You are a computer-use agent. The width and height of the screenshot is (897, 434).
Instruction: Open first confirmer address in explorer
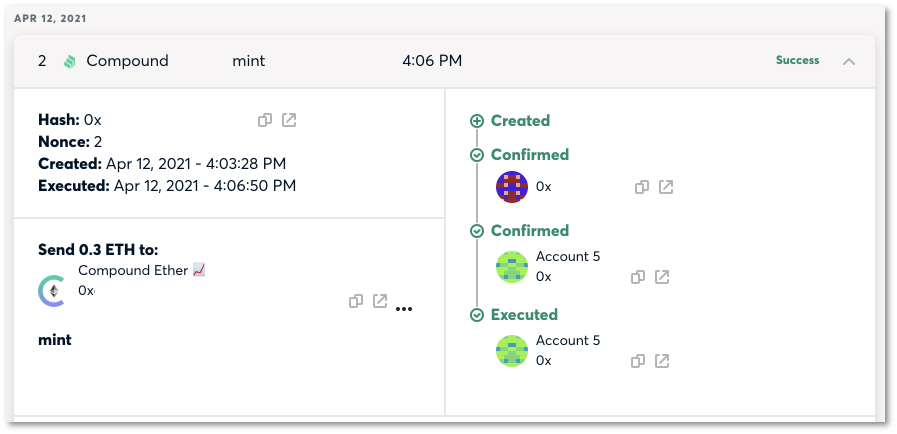pyautogui.click(x=666, y=187)
